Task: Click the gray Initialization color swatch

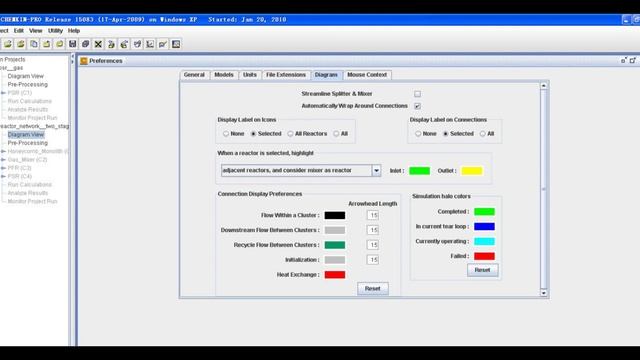Action: click(335, 260)
